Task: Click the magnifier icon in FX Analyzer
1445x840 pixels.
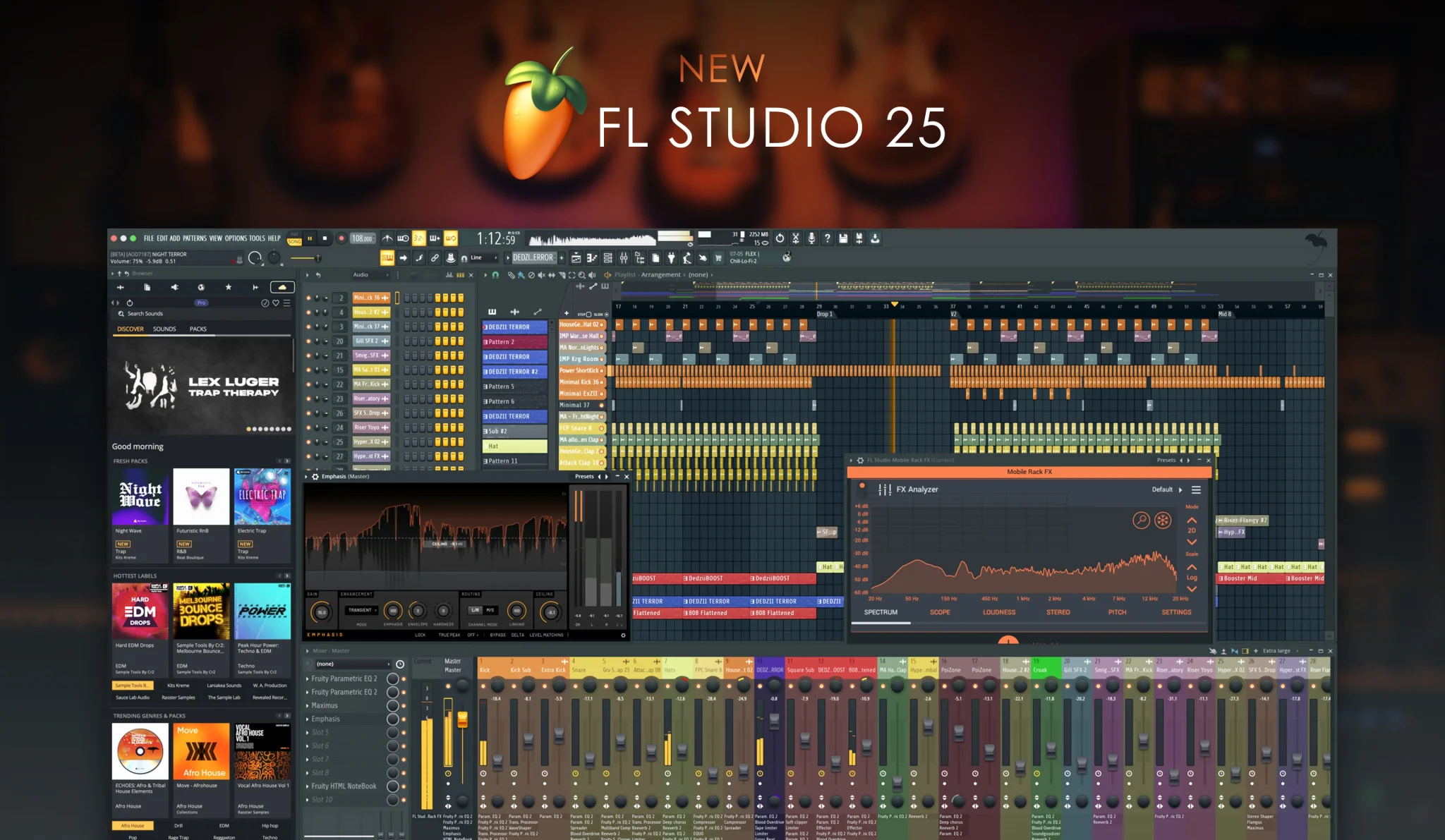Action: point(1141,521)
